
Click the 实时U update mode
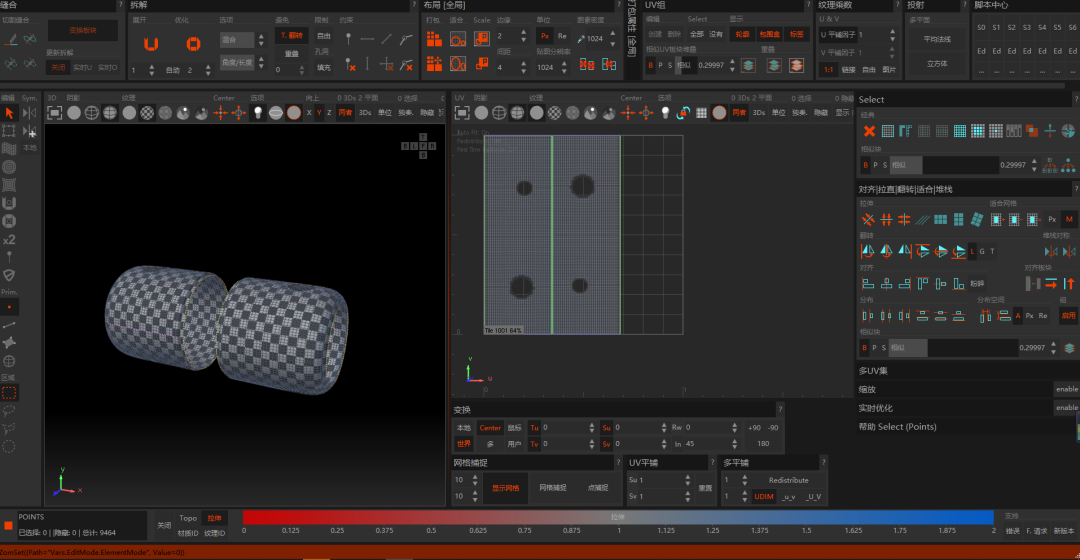tap(83, 68)
